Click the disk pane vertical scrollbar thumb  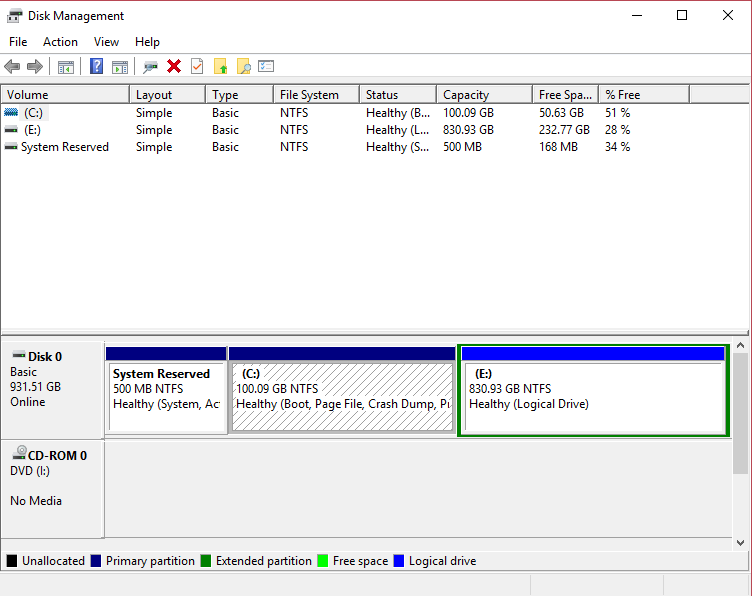(740, 413)
